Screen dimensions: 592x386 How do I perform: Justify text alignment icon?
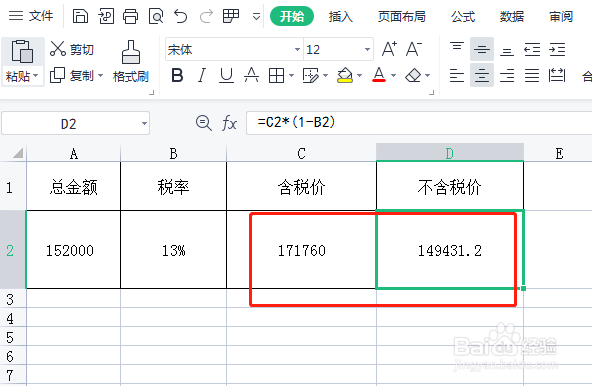tap(532, 76)
